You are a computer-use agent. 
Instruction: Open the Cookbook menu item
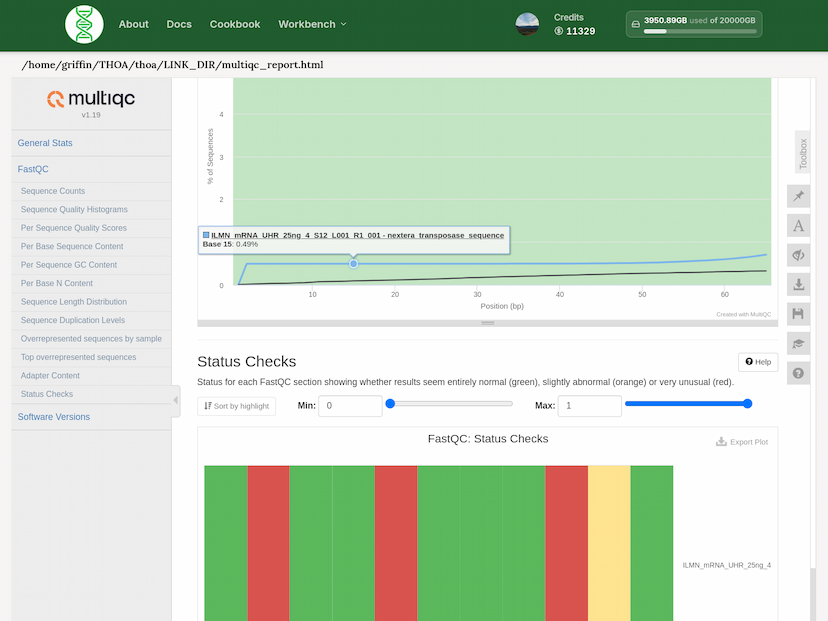235,24
